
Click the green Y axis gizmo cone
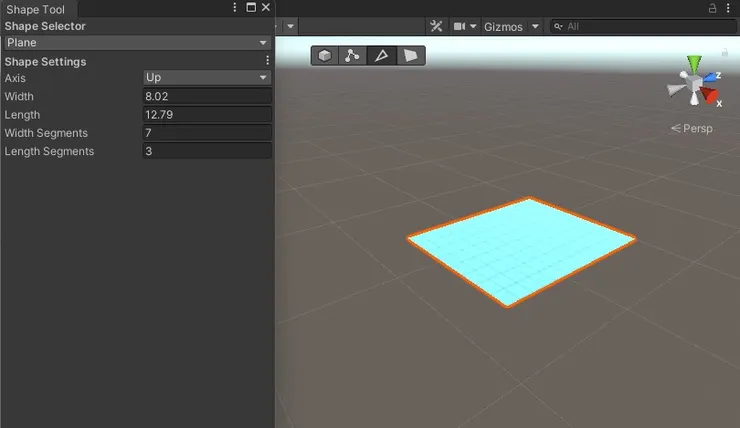click(694, 63)
